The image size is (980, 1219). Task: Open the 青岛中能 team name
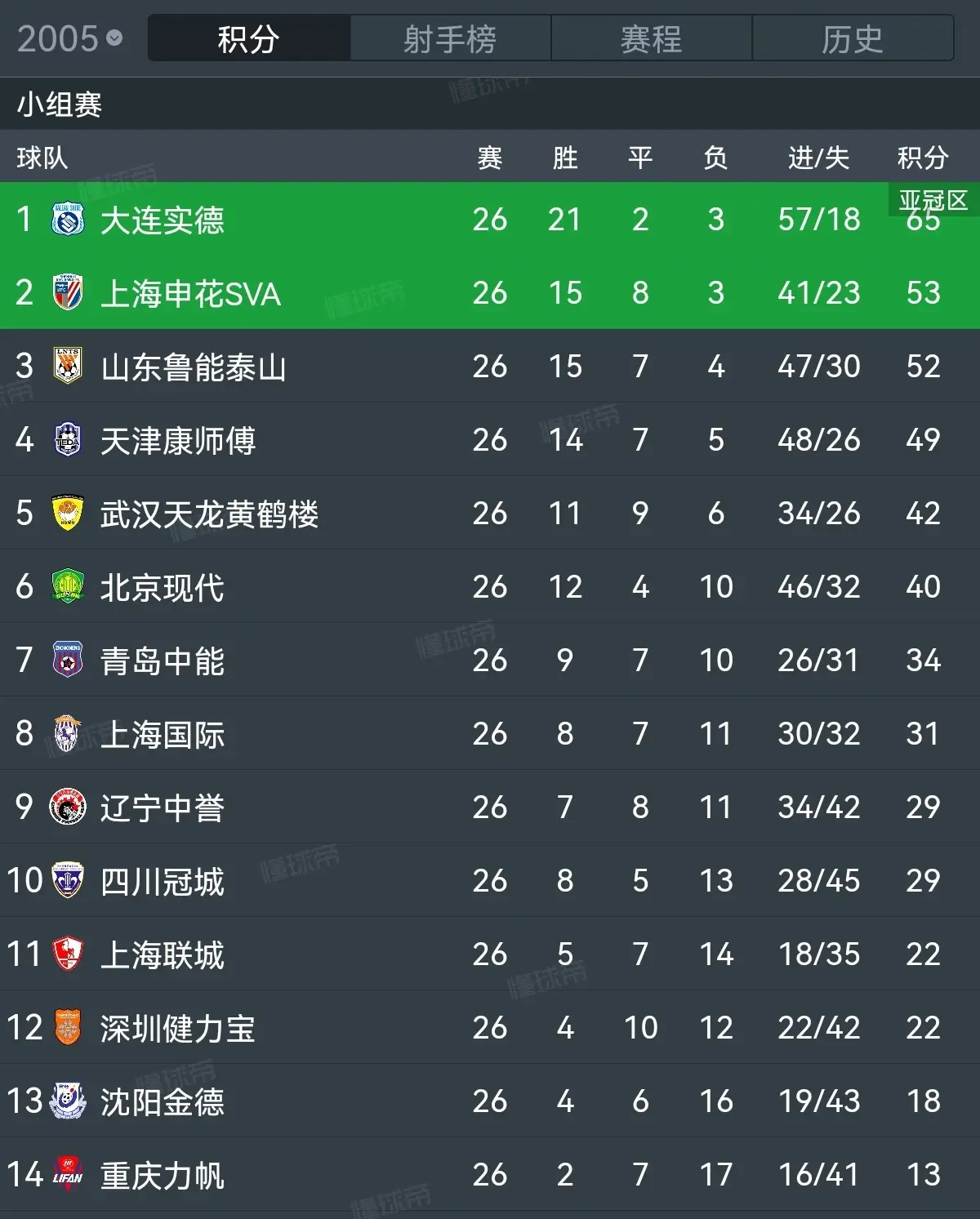coord(163,661)
